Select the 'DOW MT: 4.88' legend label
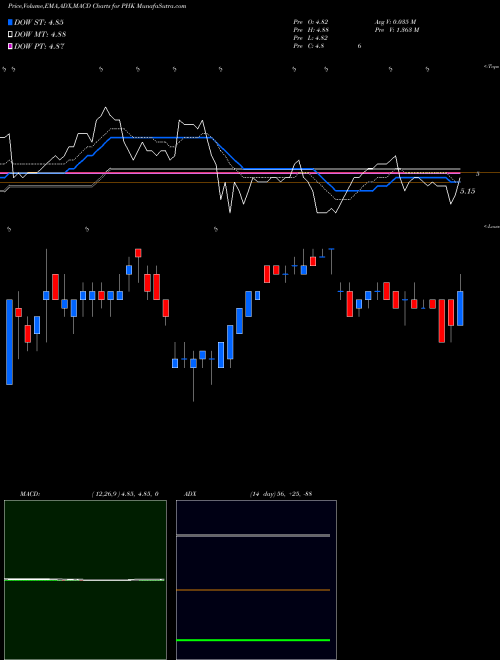 [40, 35]
